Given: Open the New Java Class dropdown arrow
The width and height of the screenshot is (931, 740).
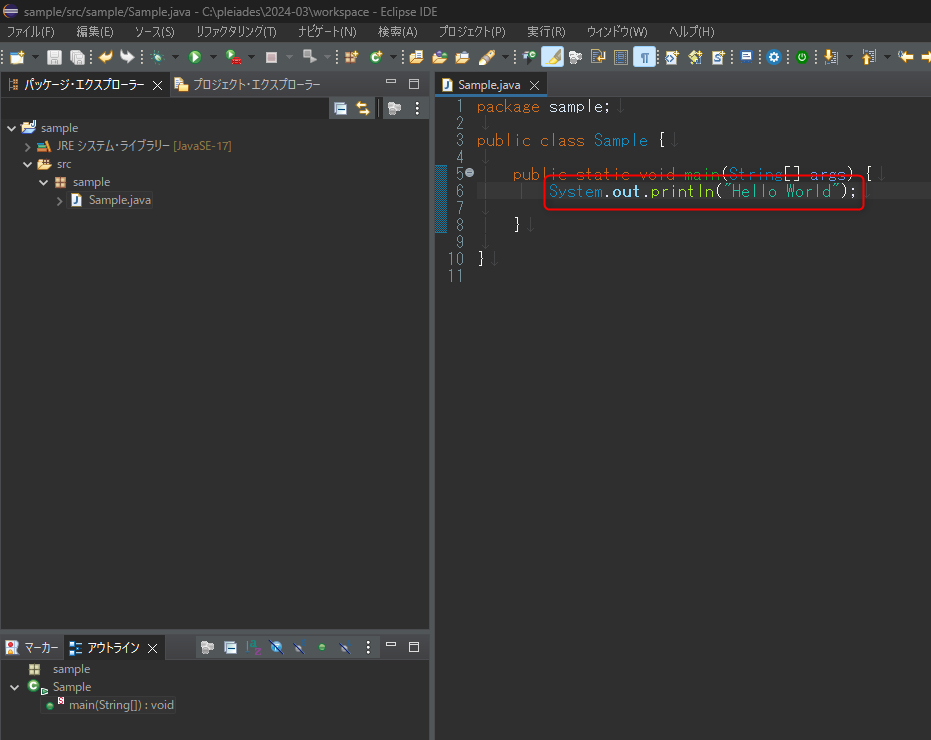Looking at the screenshot, I should point(393,57).
